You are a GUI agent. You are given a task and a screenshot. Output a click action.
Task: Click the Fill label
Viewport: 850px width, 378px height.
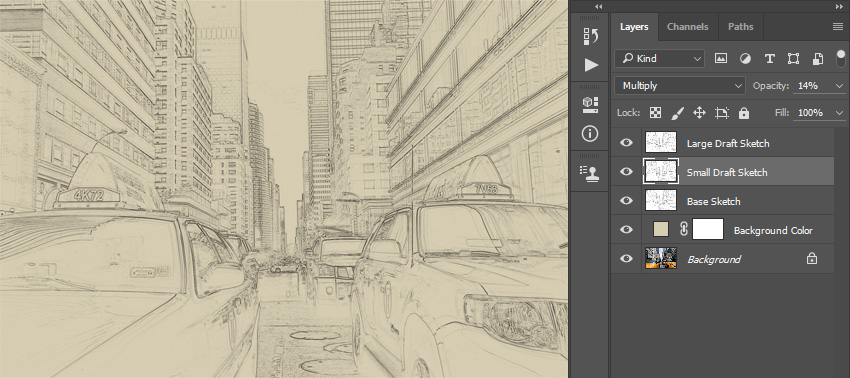782,113
